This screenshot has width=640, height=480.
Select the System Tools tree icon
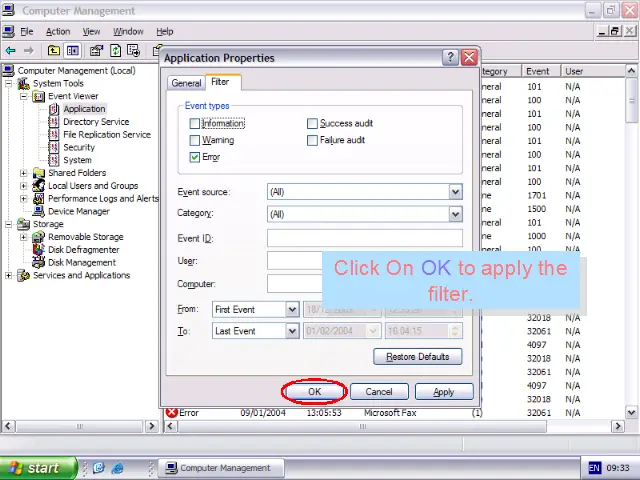[x=24, y=84]
